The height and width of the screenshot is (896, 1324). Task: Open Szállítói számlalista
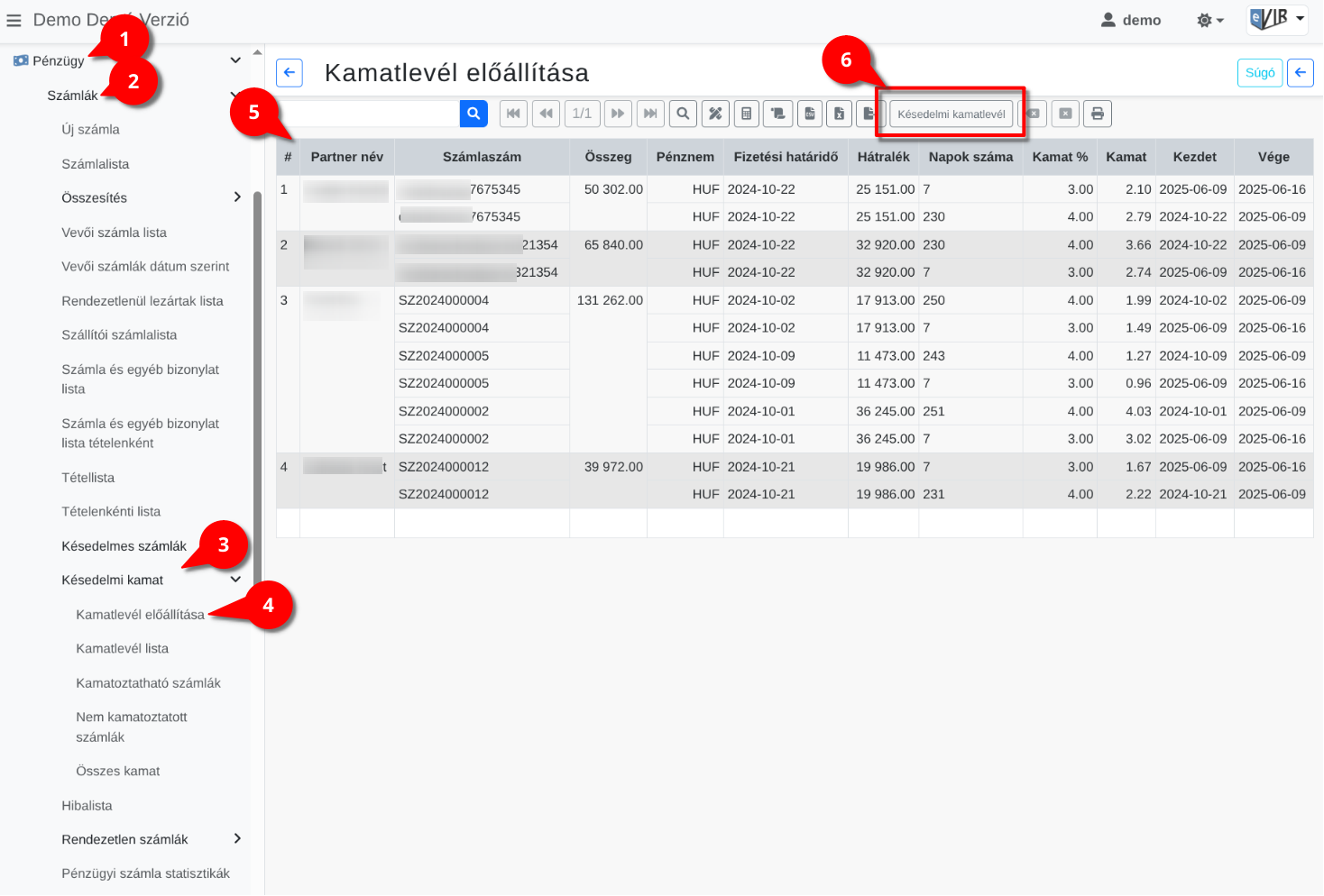(x=119, y=335)
